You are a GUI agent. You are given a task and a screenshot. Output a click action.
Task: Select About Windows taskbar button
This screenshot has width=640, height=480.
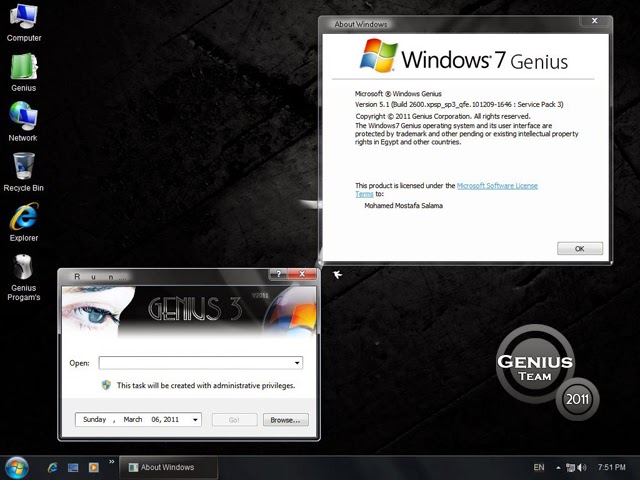168,467
